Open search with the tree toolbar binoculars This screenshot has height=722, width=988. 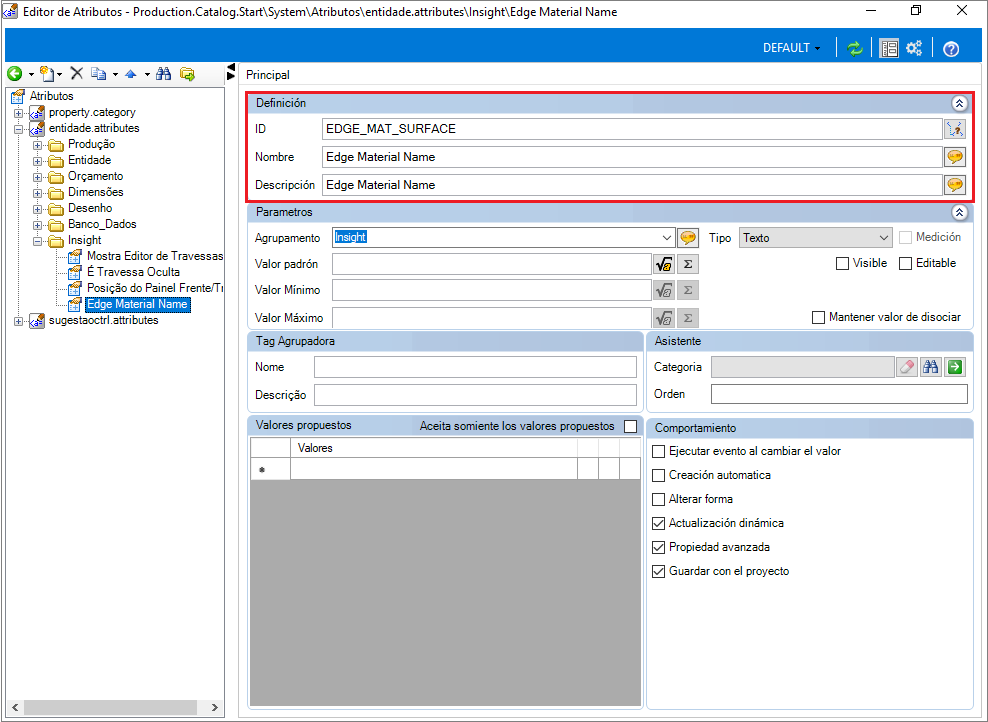(164, 74)
